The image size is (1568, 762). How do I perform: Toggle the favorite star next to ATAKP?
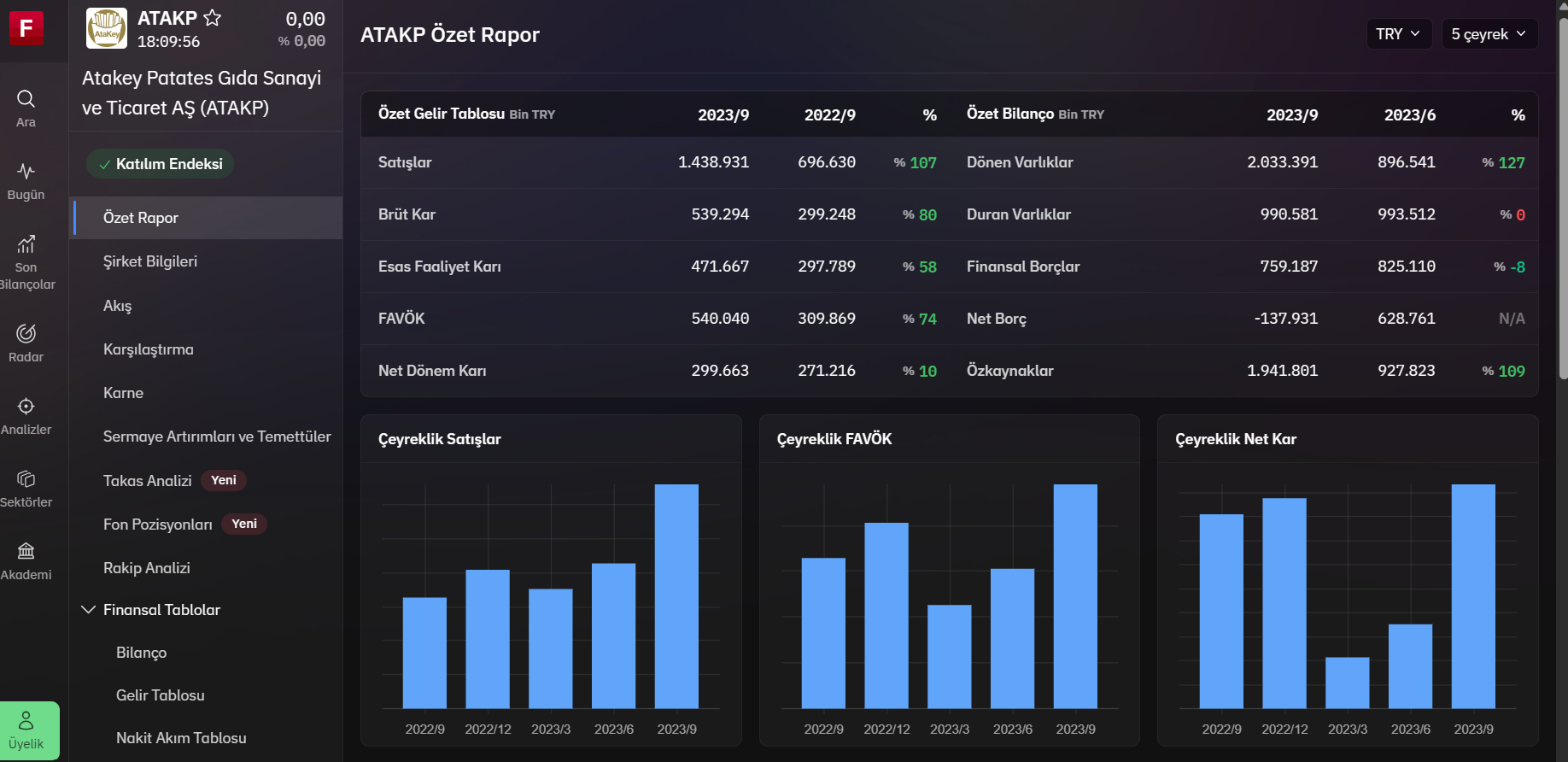tap(213, 18)
